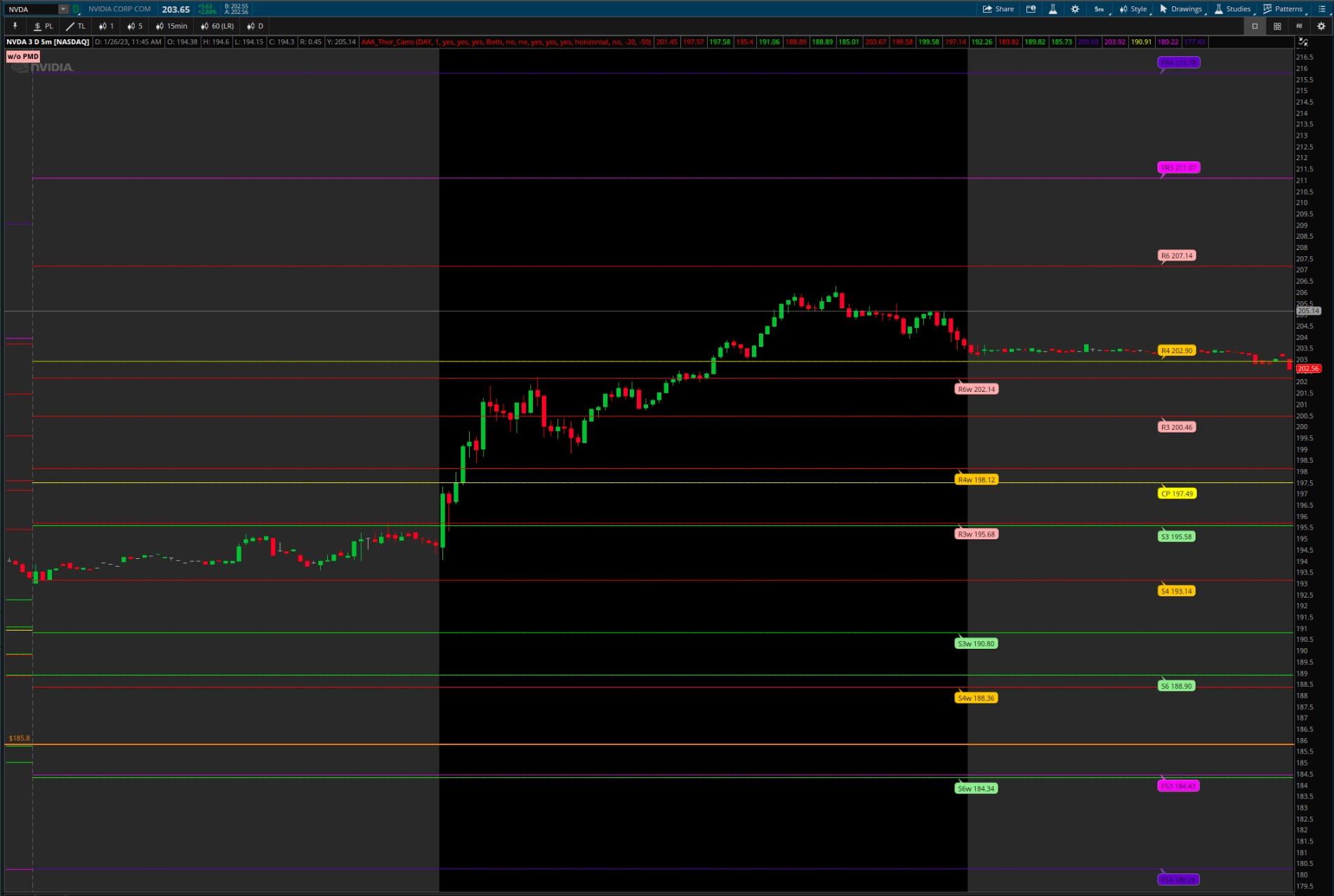Expand the NVDA symbol dropdown arrow

coord(63,9)
